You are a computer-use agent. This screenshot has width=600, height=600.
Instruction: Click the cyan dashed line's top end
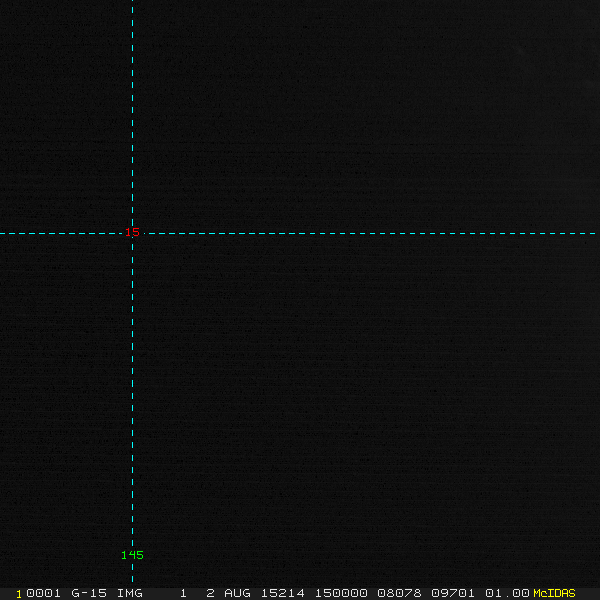point(132,3)
